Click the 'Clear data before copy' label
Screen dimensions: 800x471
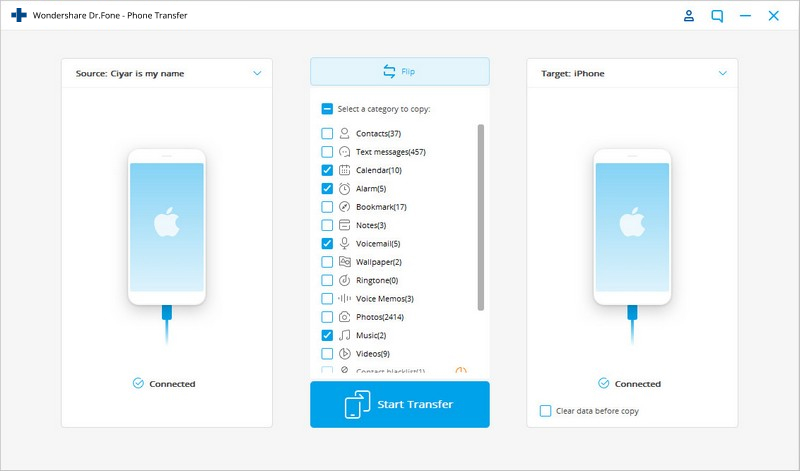pos(597,411)
